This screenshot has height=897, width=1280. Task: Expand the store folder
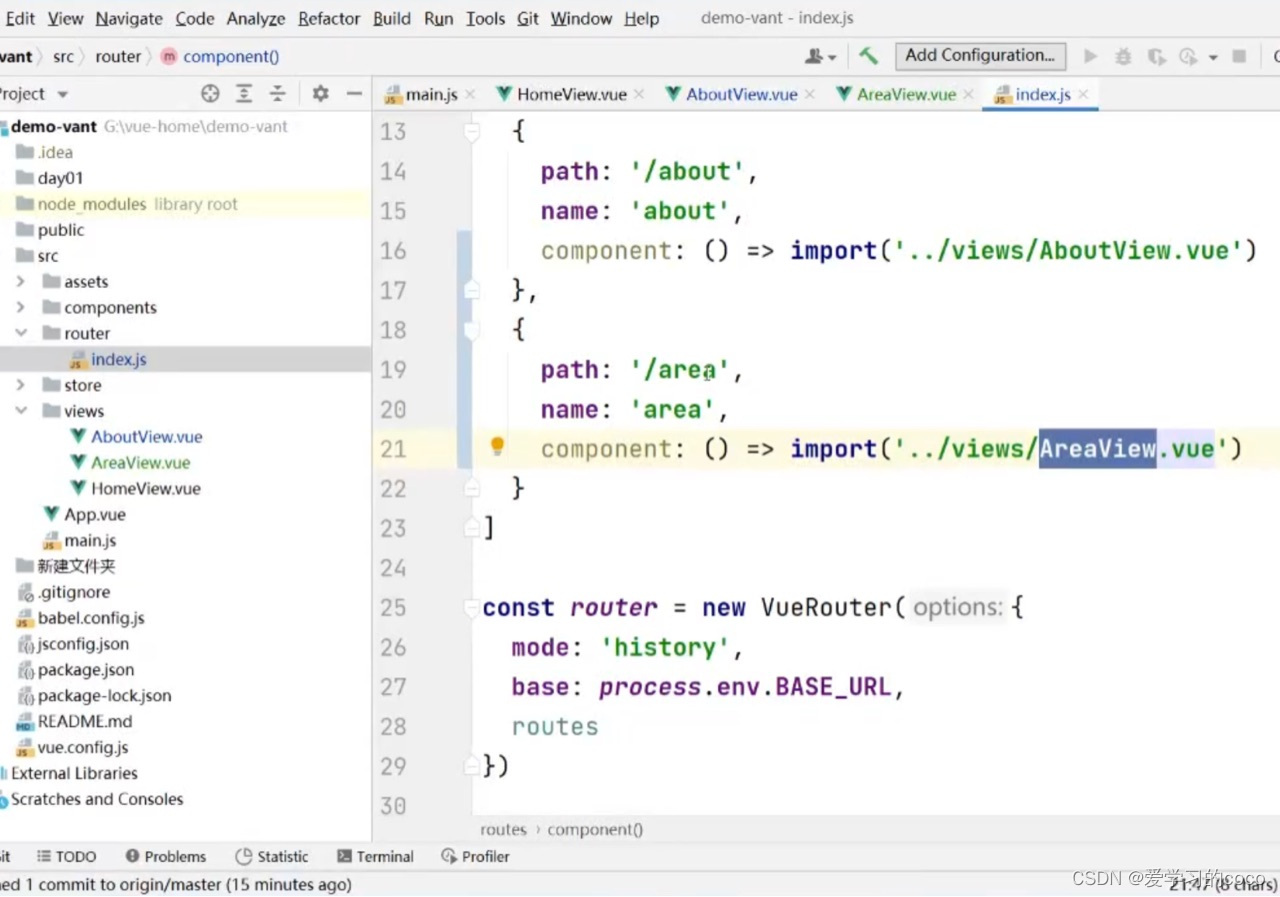tap(21, 385)
